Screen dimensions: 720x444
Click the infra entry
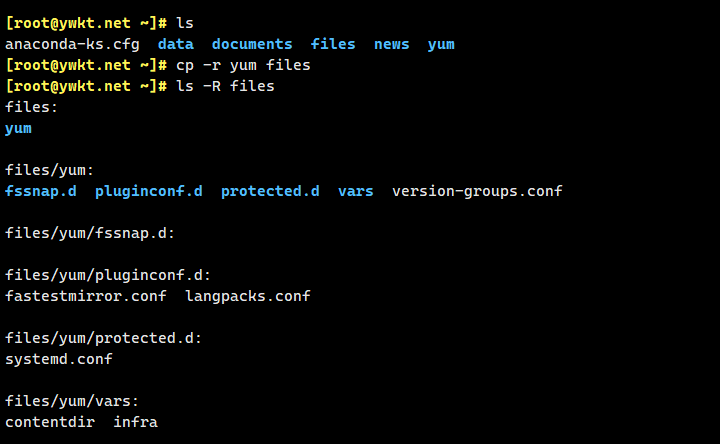135,422
